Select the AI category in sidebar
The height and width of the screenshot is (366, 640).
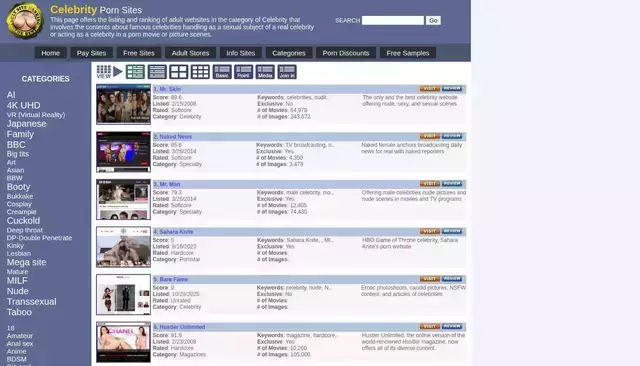coord(11,95)
